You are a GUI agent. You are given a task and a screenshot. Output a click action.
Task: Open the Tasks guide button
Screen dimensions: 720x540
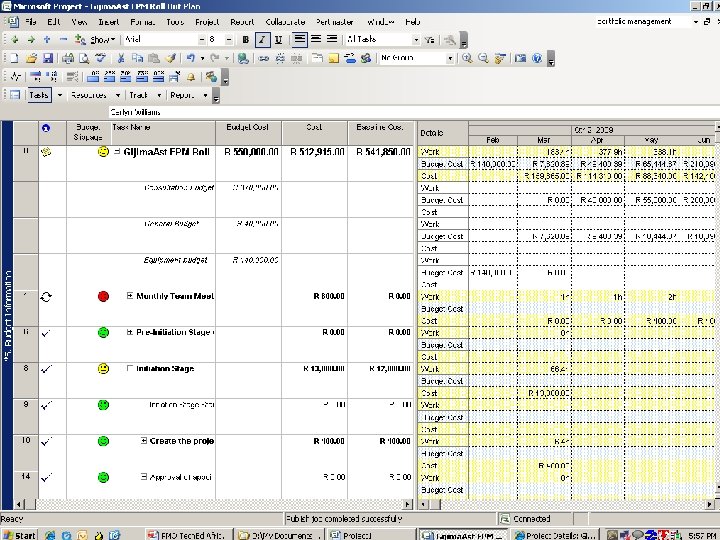pos(39,95)
